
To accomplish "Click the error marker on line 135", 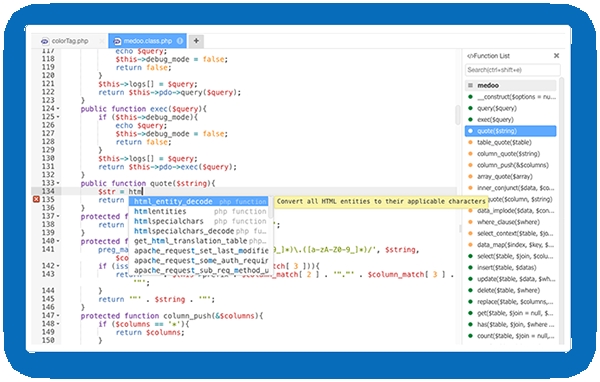I will 36,199.
